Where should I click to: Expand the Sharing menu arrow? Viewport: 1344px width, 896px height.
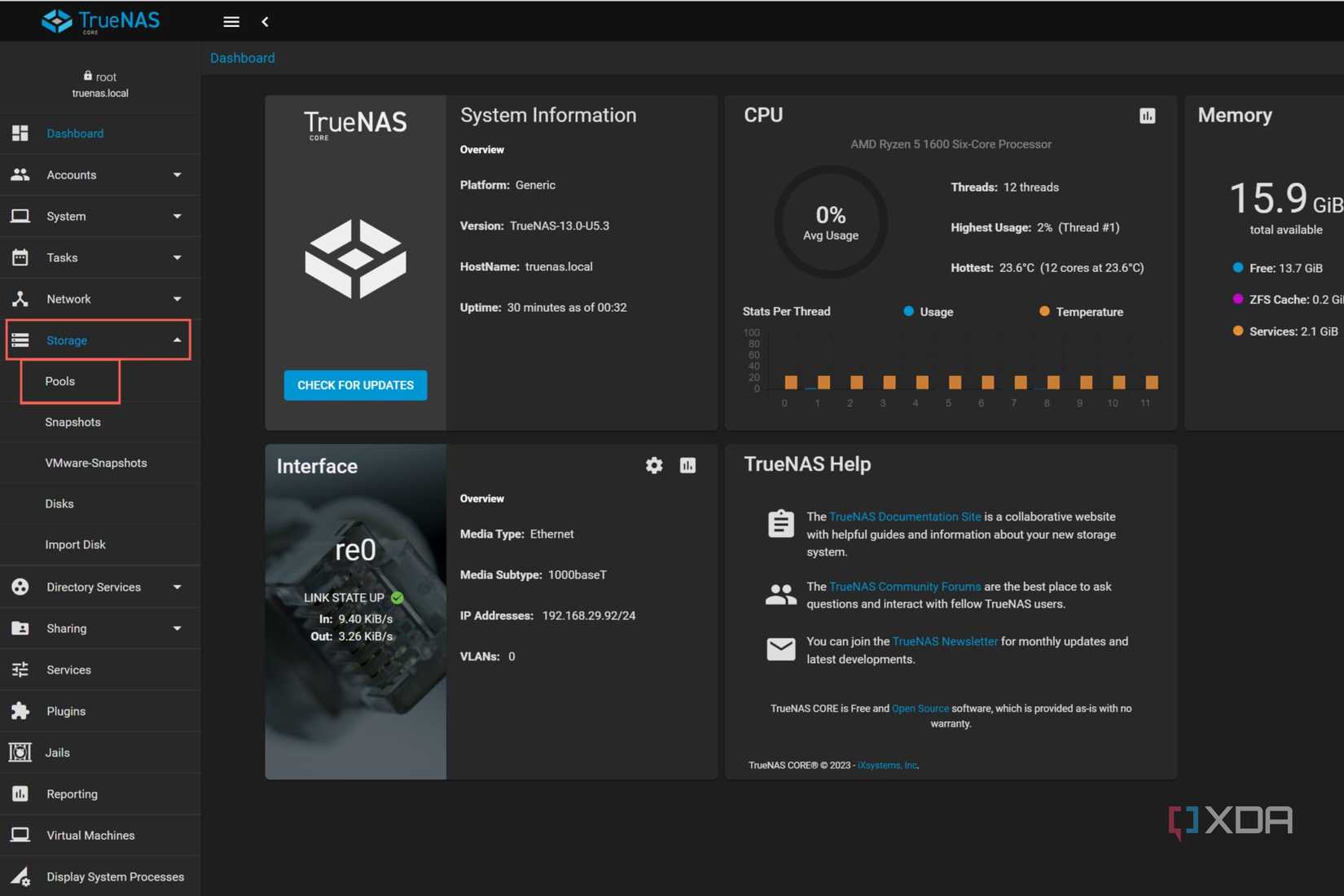point(177,628)
